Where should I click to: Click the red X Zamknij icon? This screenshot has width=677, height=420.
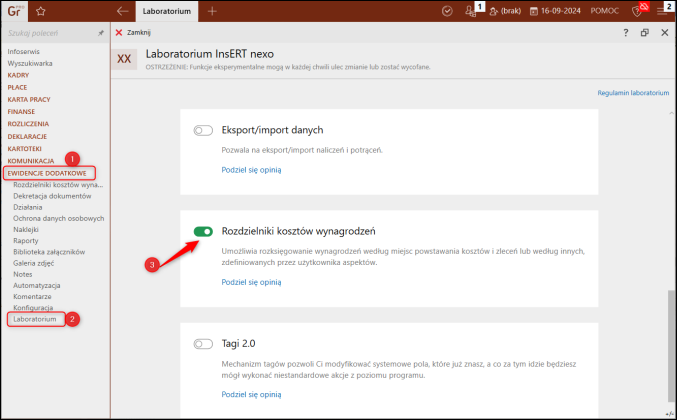pos(119,32)
